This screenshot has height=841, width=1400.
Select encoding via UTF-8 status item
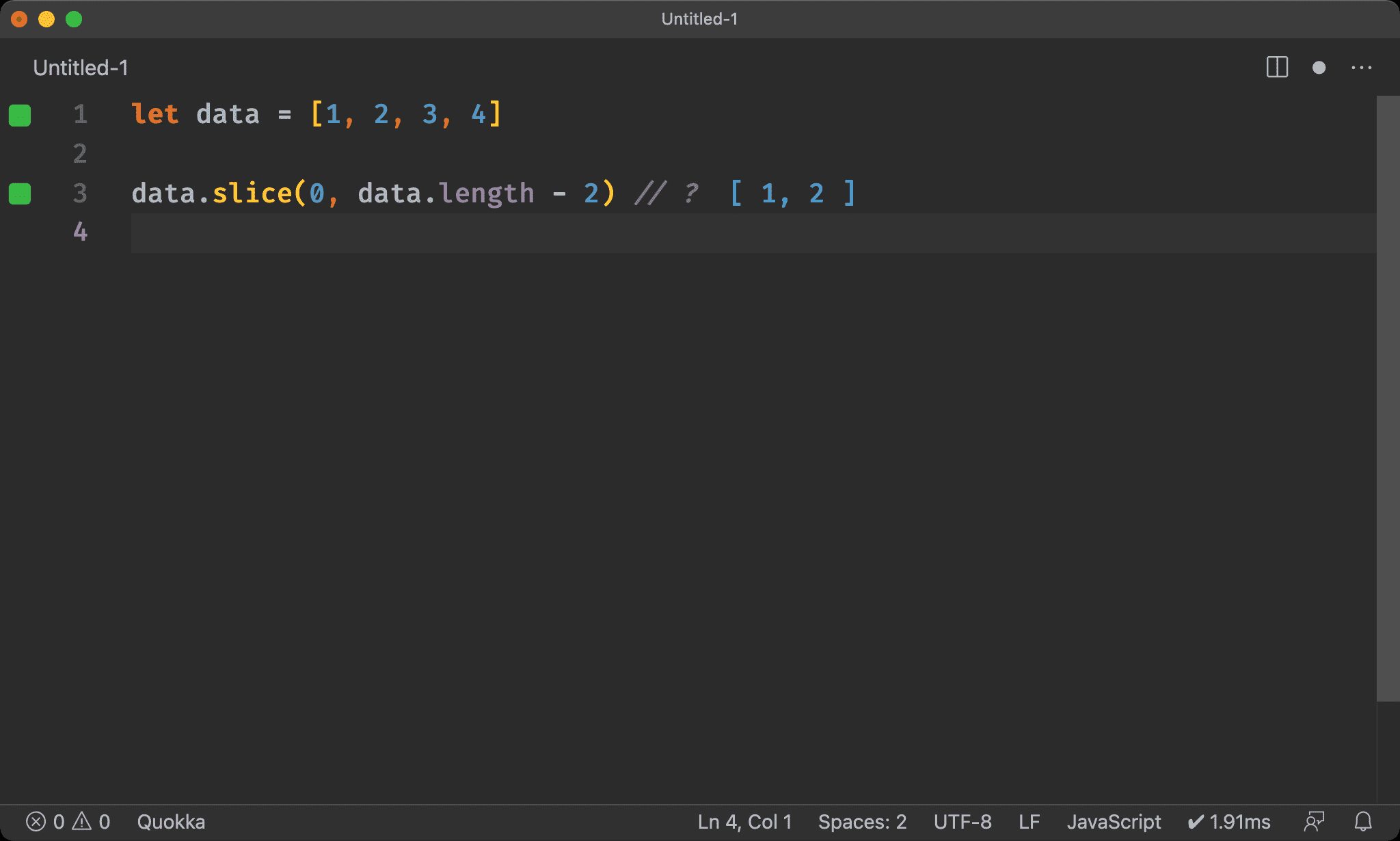(962, 821)
